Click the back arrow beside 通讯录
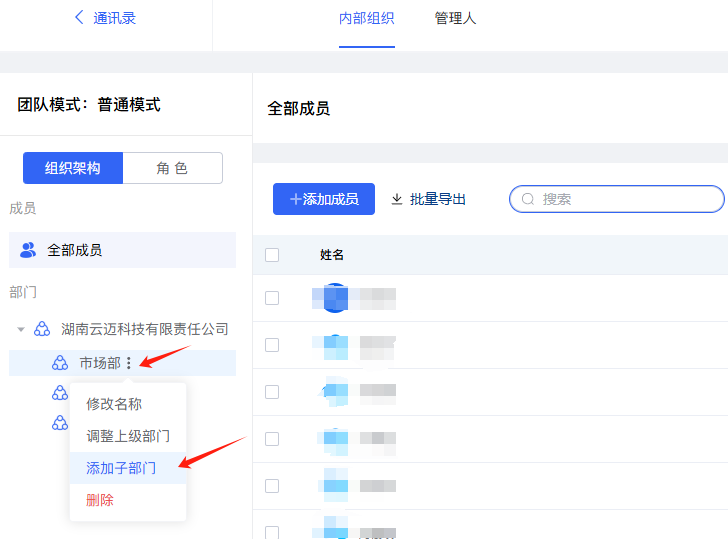Image resolution: width=728 pixels, height=539 pixels. 79,17
